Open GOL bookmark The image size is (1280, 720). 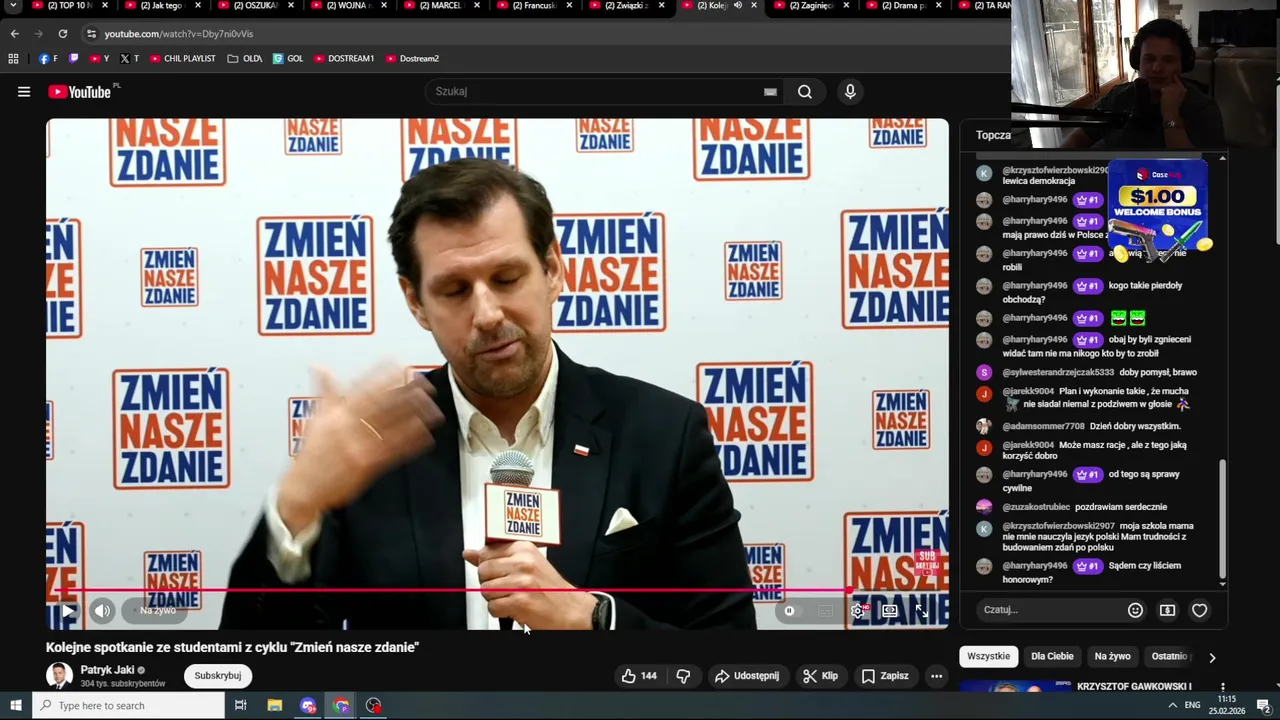coord(288,59)
